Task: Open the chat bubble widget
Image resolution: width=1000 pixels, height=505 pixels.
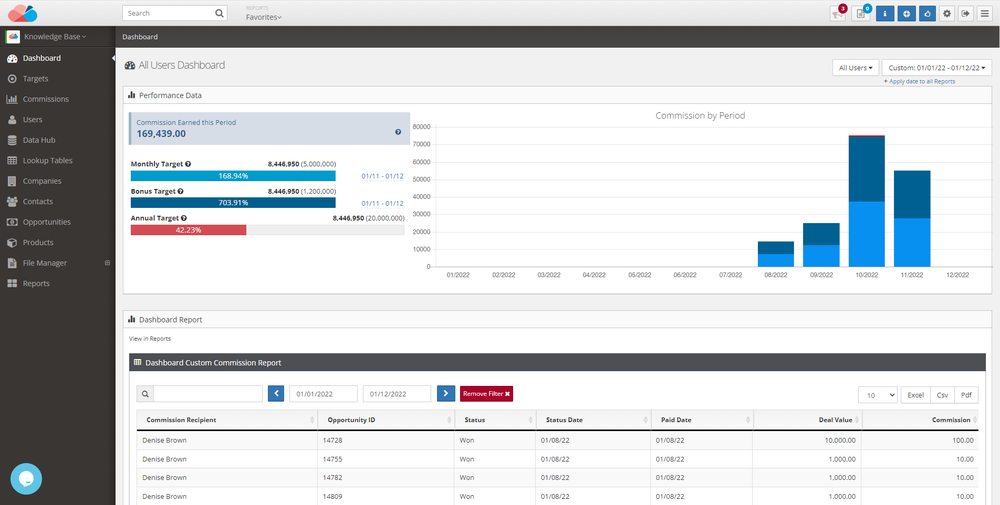Action: (x=26, y=479)
